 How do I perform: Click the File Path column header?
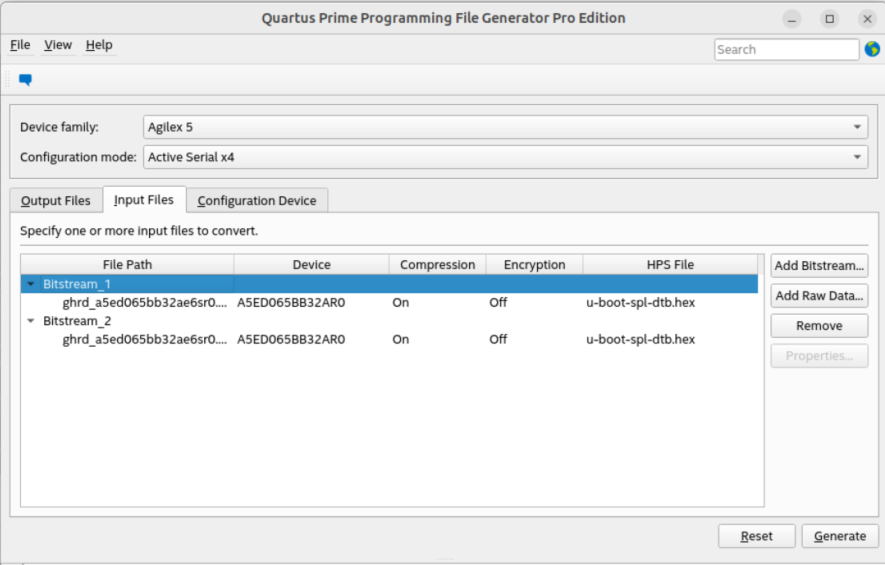127,265
